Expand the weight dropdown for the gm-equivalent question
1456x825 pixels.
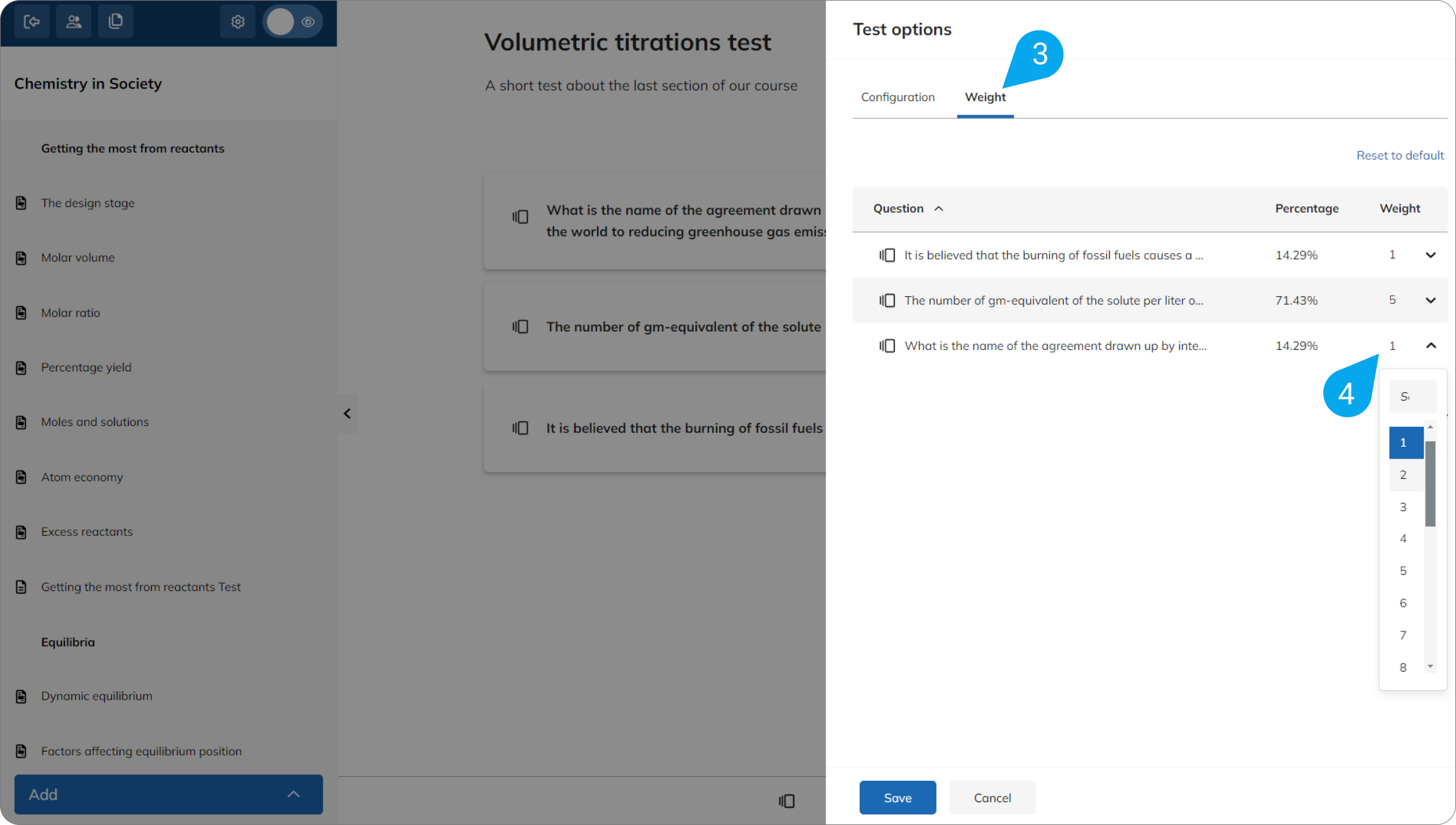click(1431, 301)
